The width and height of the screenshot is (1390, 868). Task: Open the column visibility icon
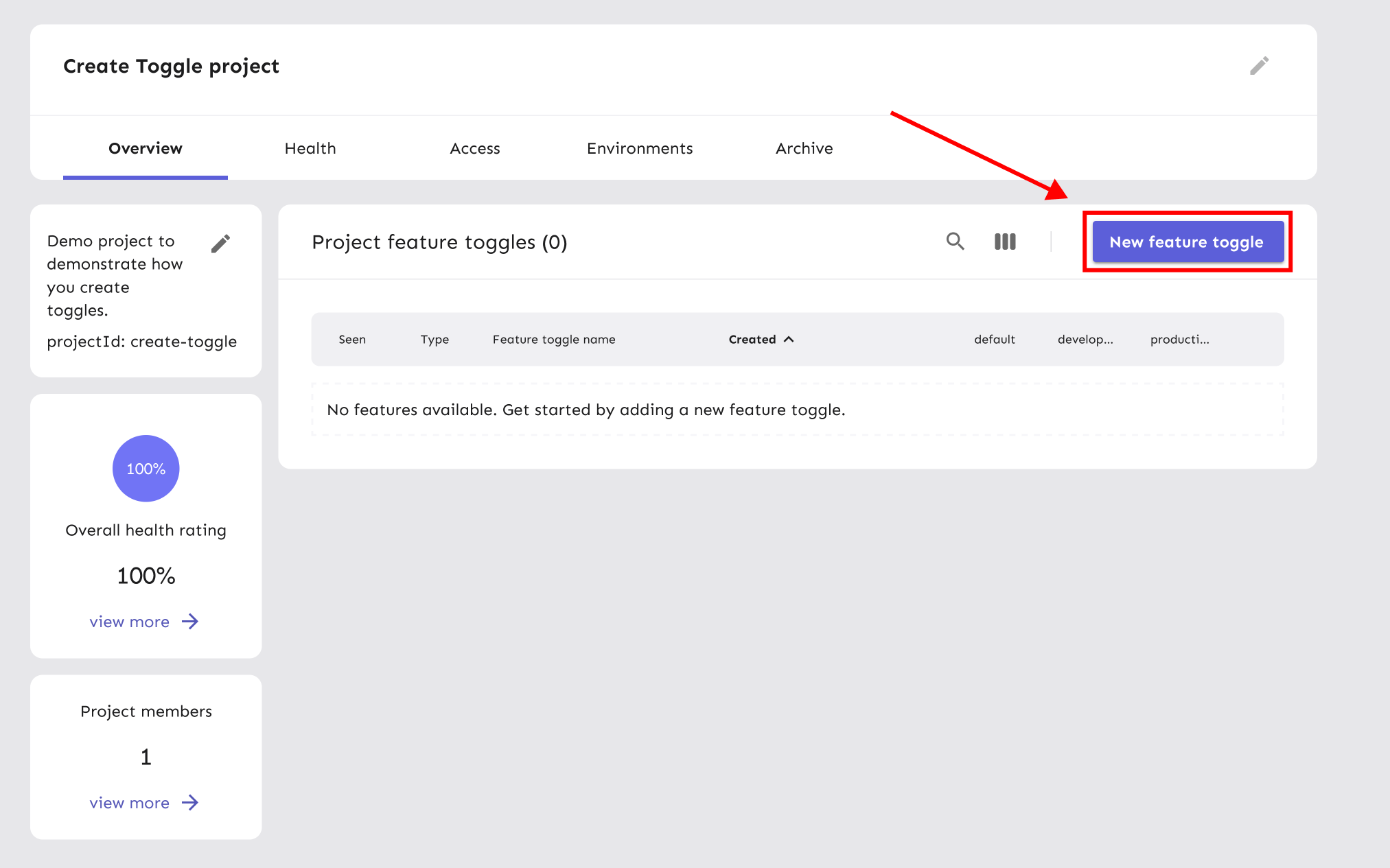point(1005,242)
